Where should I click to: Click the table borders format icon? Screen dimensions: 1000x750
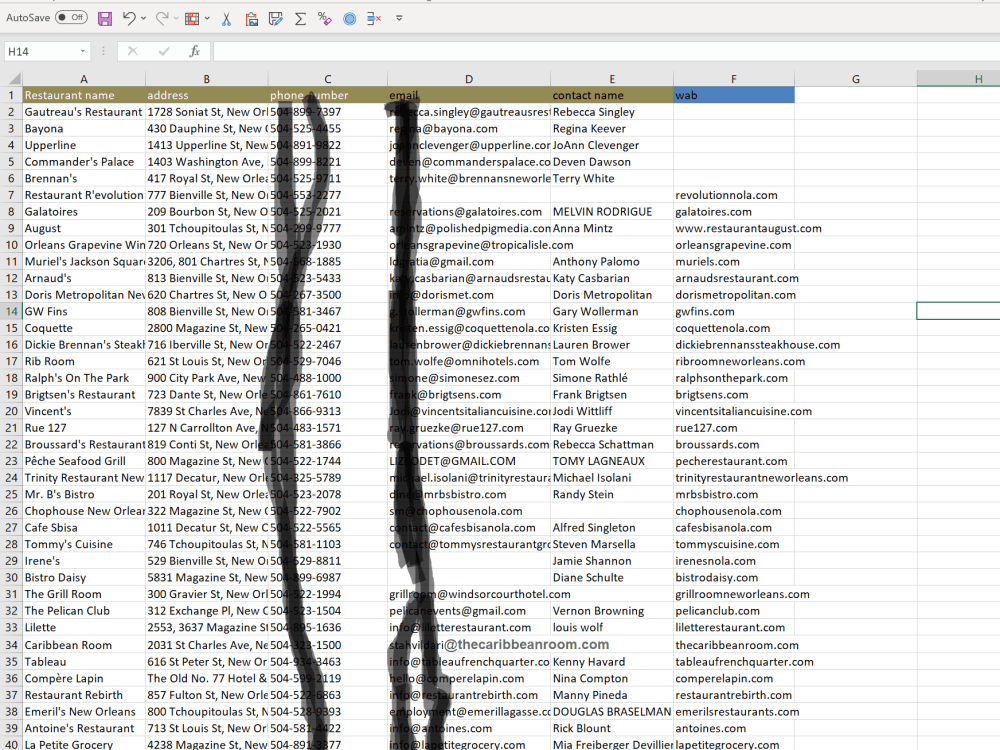coord(192,19)
